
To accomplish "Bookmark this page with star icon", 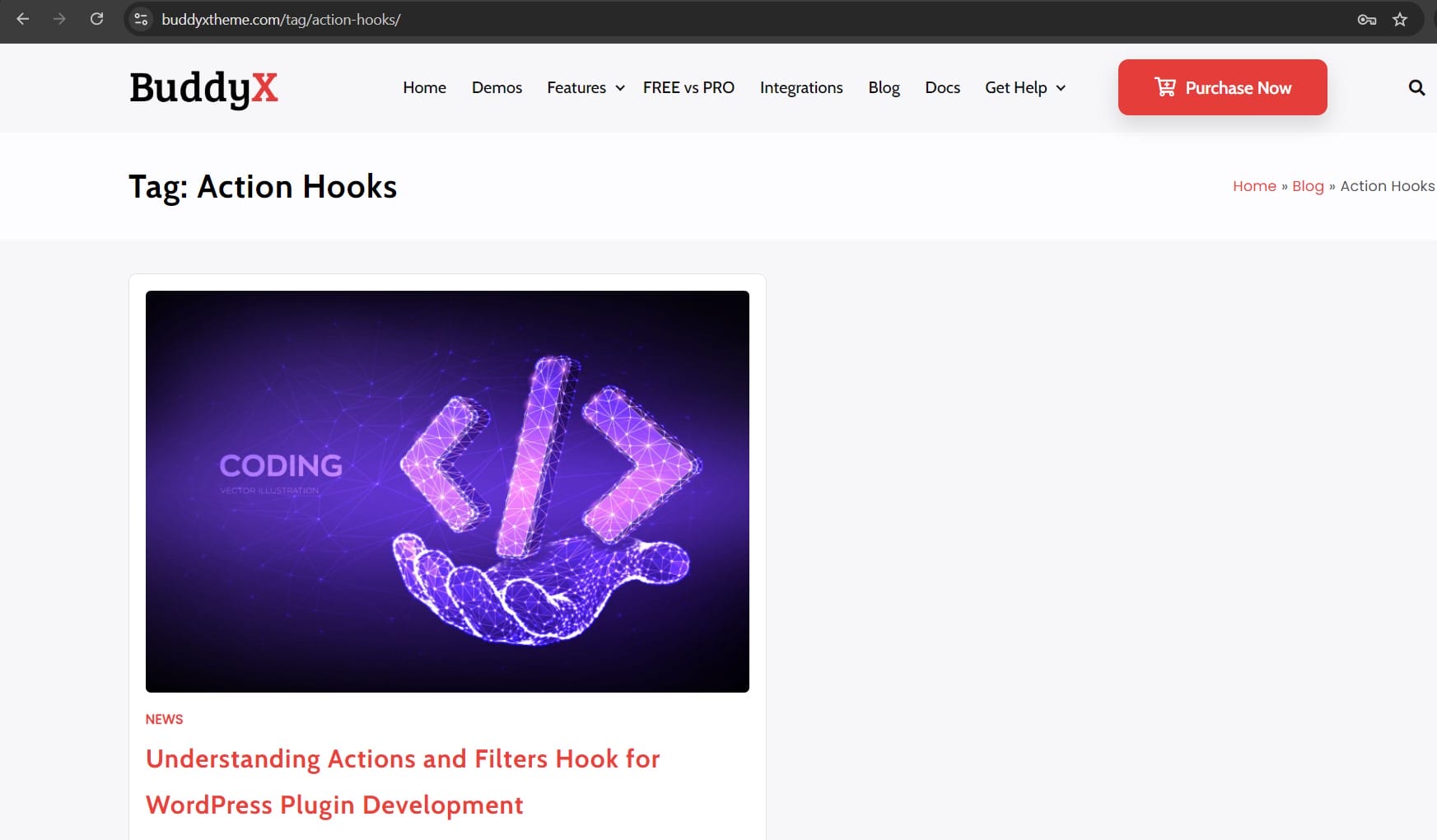I will tap(1400, 20).
